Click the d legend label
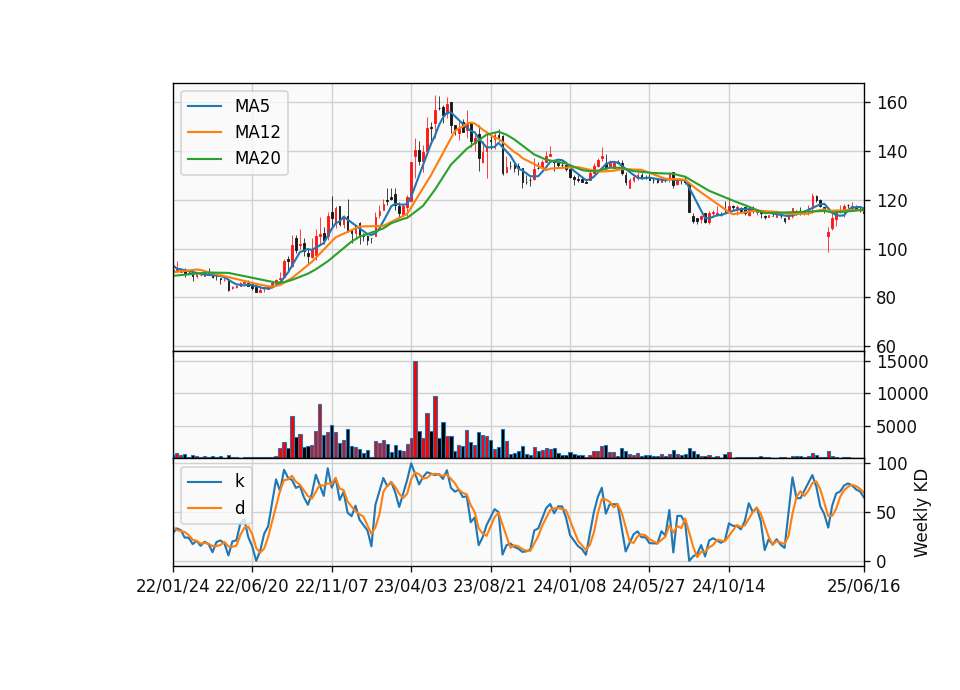Image resolution: width=960 pixels, height=690 pixels. [x=239, y=508]
